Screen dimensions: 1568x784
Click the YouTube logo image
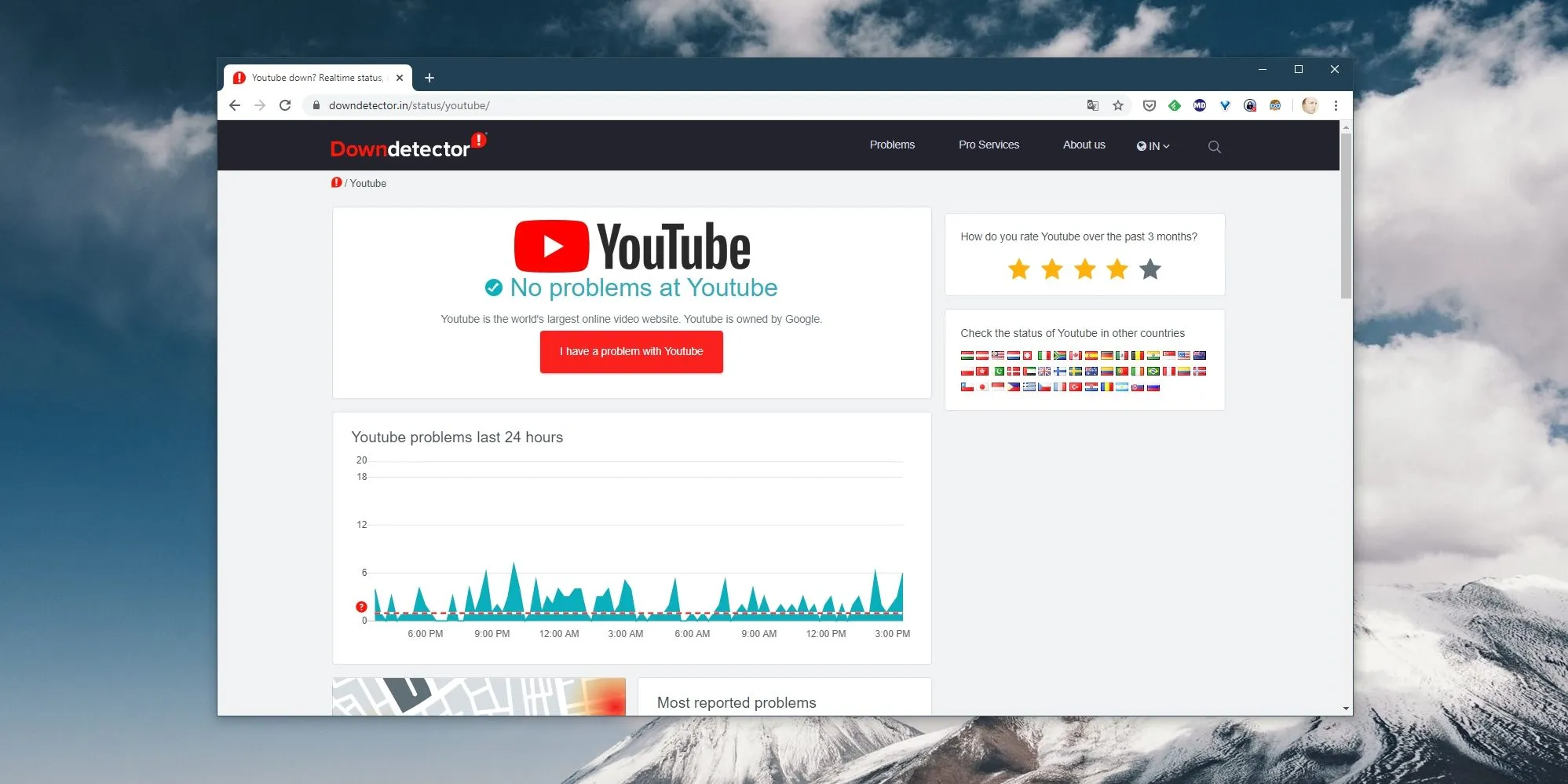(x=632, y=246)
